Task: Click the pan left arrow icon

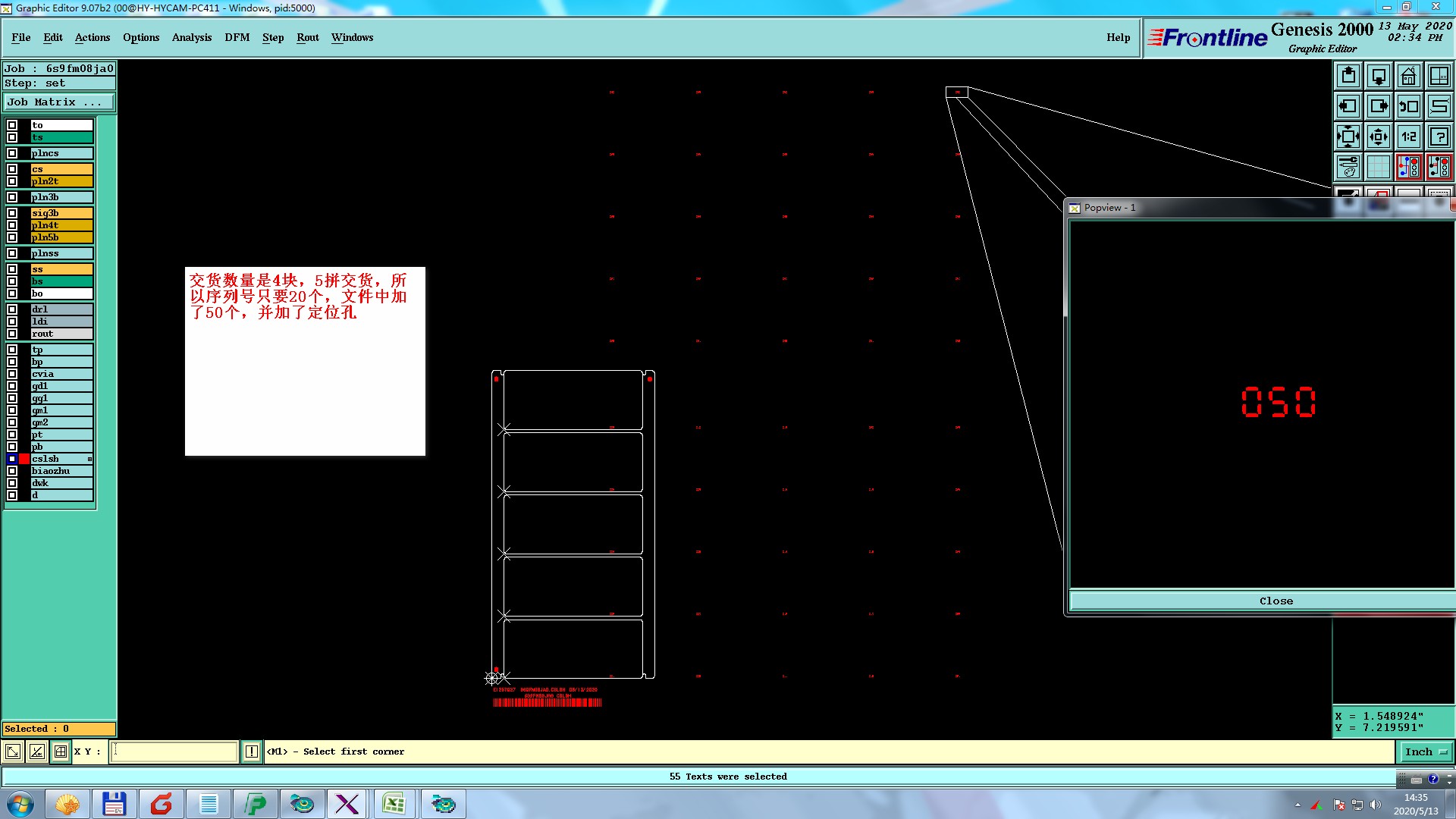Action: pos(1348,106)
